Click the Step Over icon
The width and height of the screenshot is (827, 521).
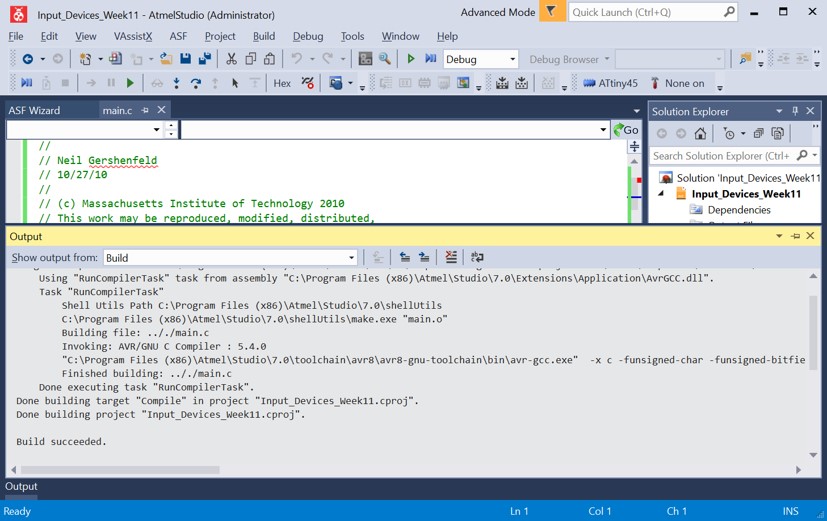(x=196, y=83)
